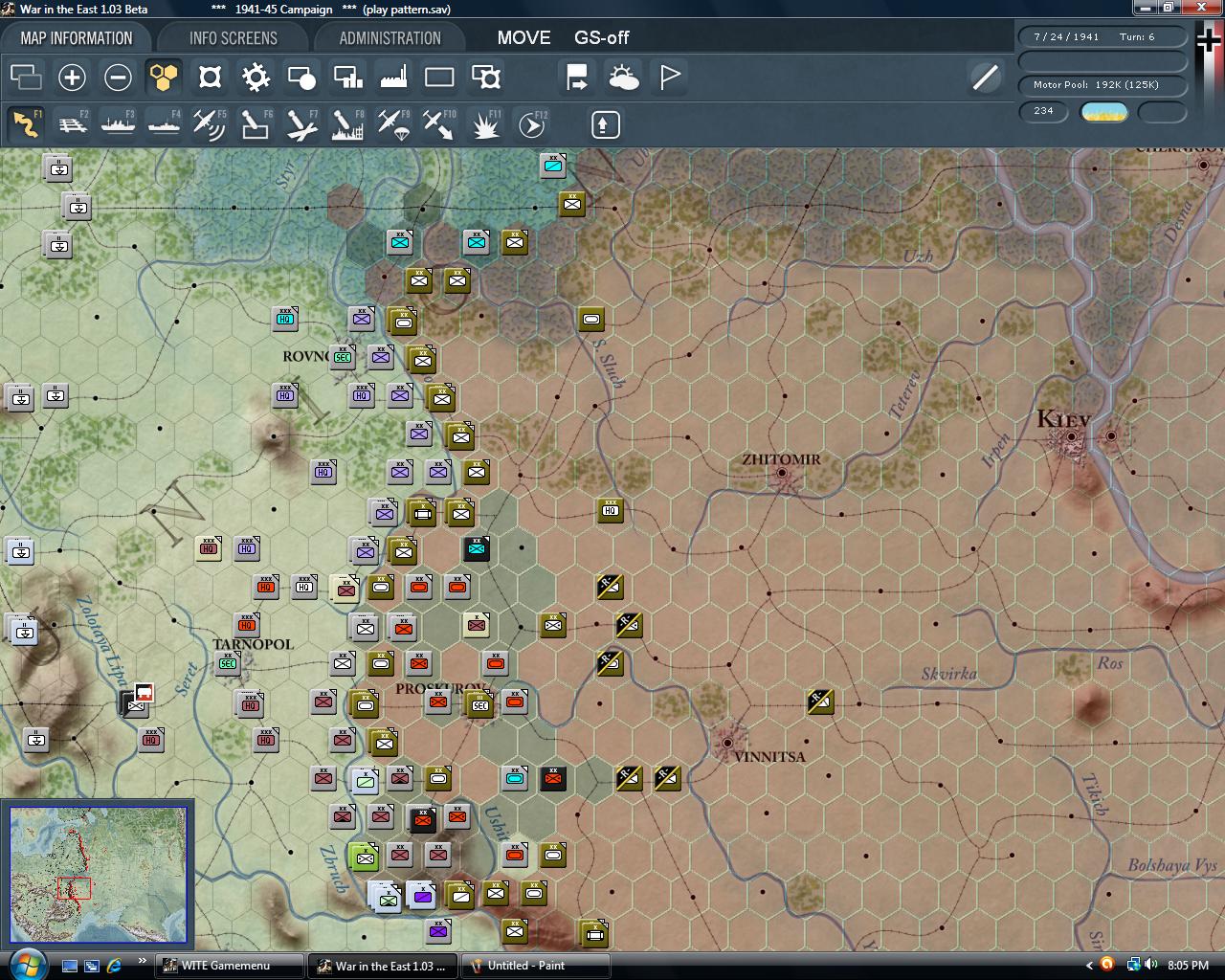The width and height of the screenshot is (1225, 980).
Task: Click the gear-shaped icon in toolbar
Action: coord(256,77)
